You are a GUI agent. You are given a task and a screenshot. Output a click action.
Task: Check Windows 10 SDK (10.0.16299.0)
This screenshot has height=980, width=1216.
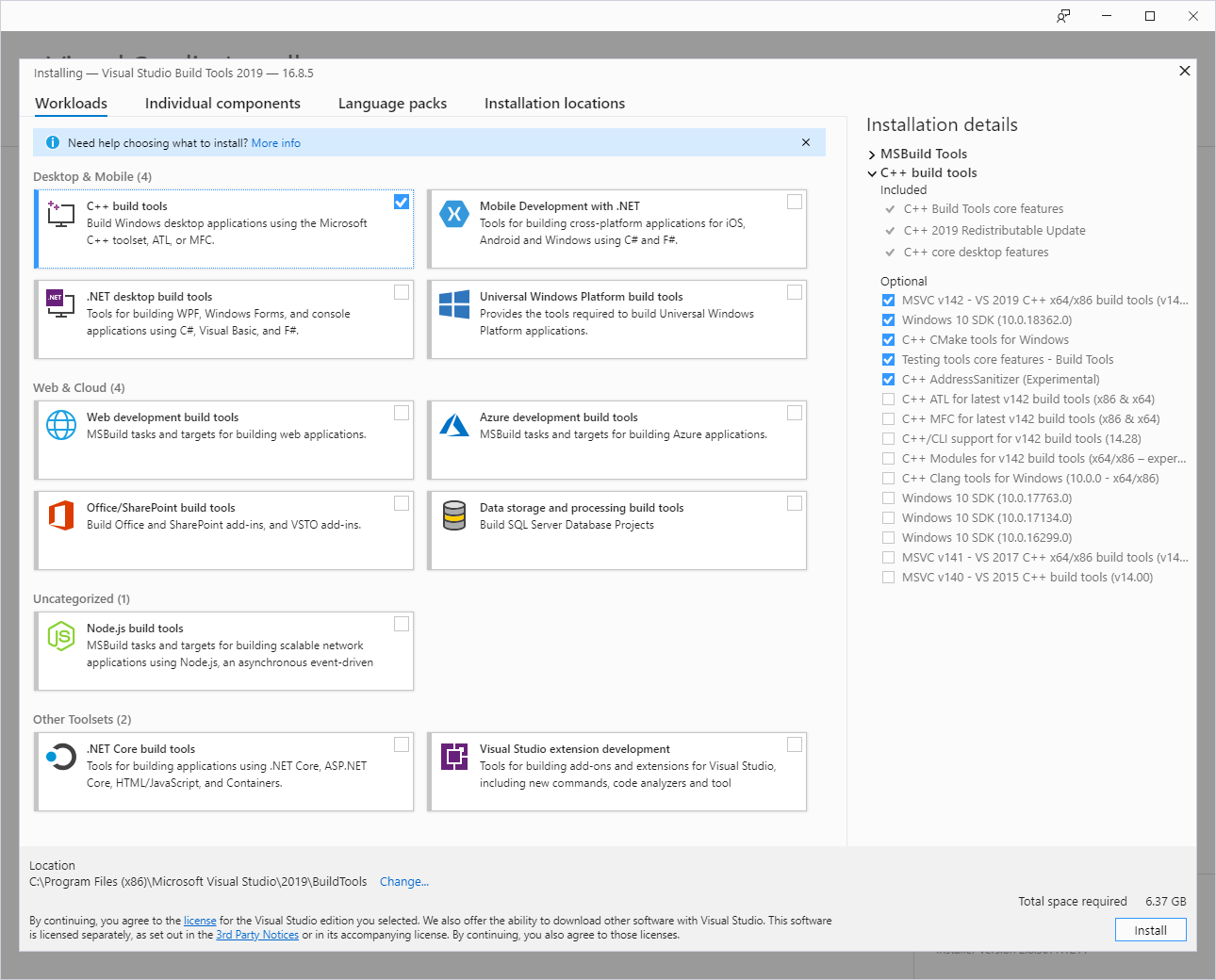888,538
